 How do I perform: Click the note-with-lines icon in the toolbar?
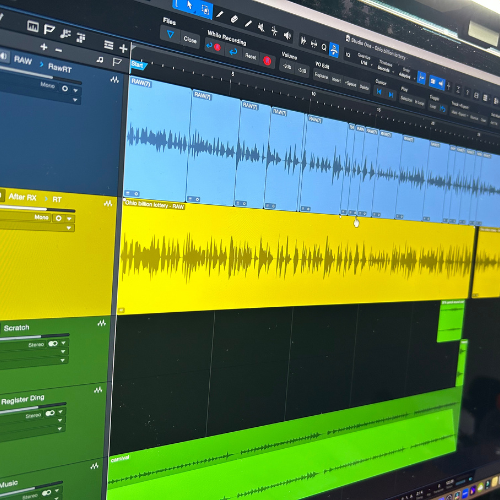pyautogui.click(x=65, y=34)
